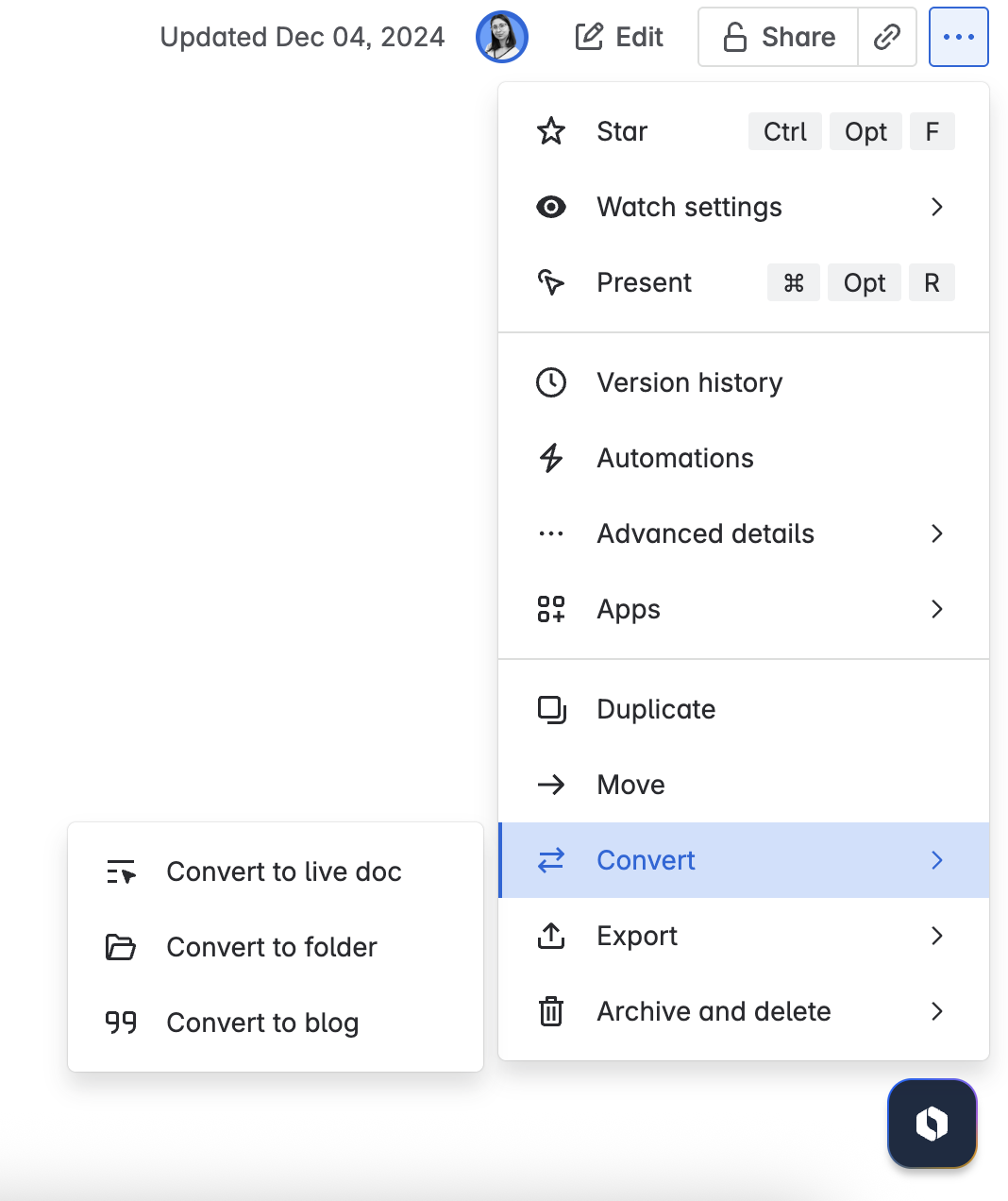Click the pencil Edit icon
Viewport: 1008px width, 1201px height.
pyautogui.click(x=589, y=37)
